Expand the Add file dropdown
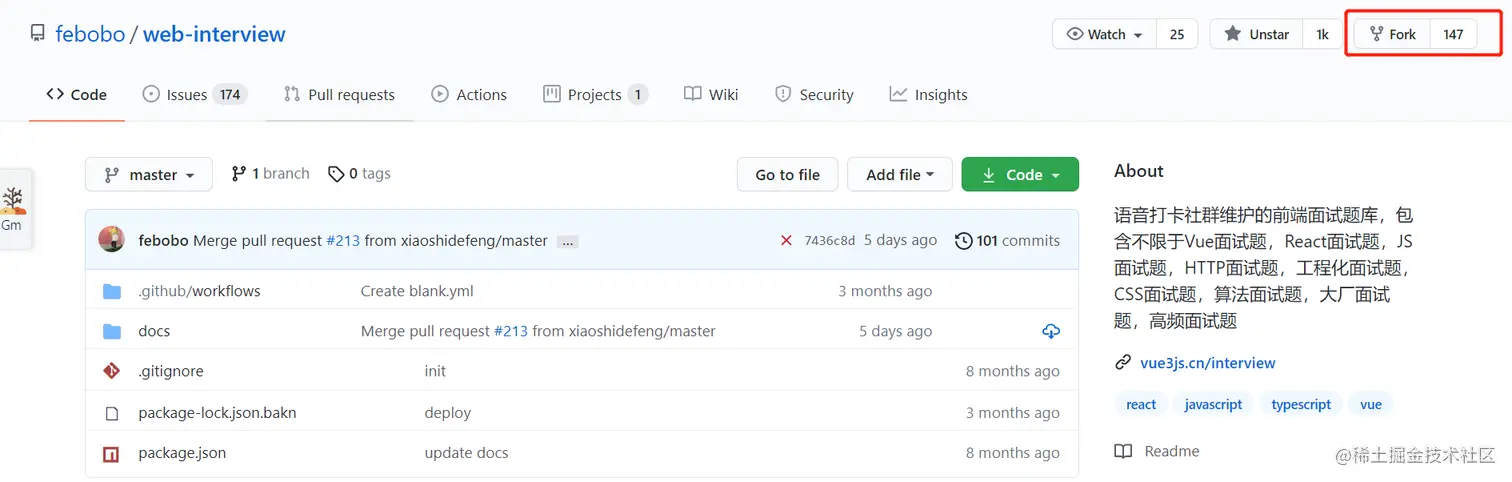The height and width of the screenshot is (482, 1512). pyautogui.click(x=900, y=174)
